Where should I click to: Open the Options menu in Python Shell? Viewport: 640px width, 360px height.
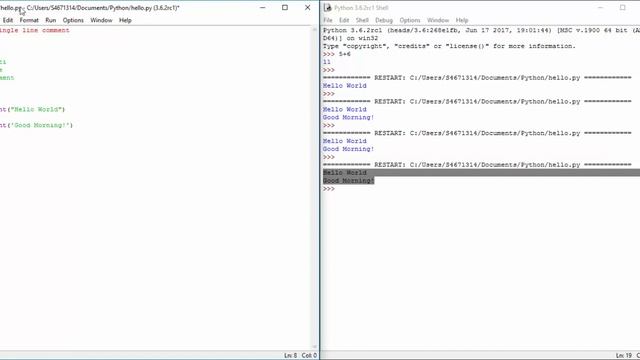point(410,20)
